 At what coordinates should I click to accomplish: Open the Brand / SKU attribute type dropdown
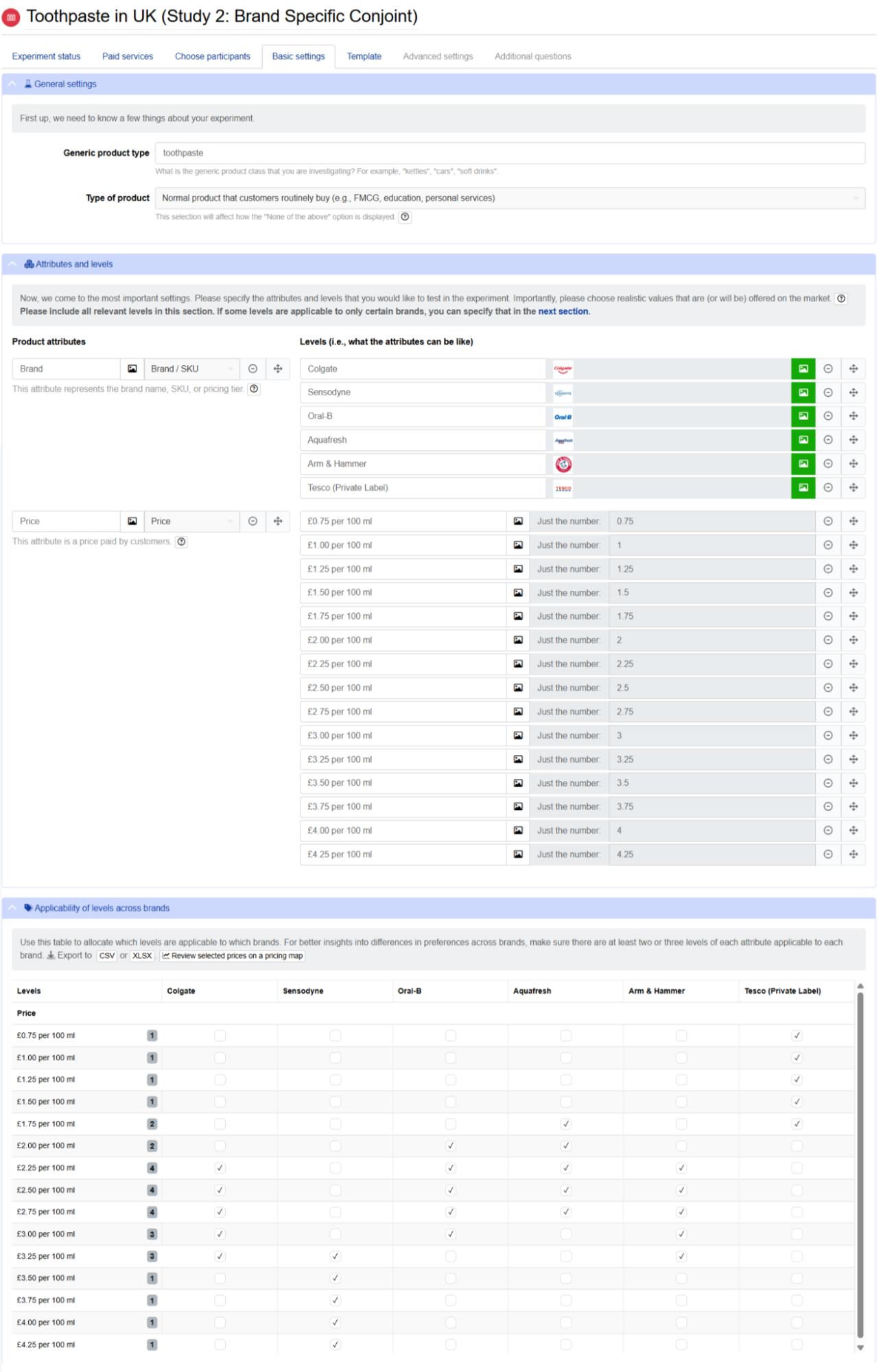192,369
